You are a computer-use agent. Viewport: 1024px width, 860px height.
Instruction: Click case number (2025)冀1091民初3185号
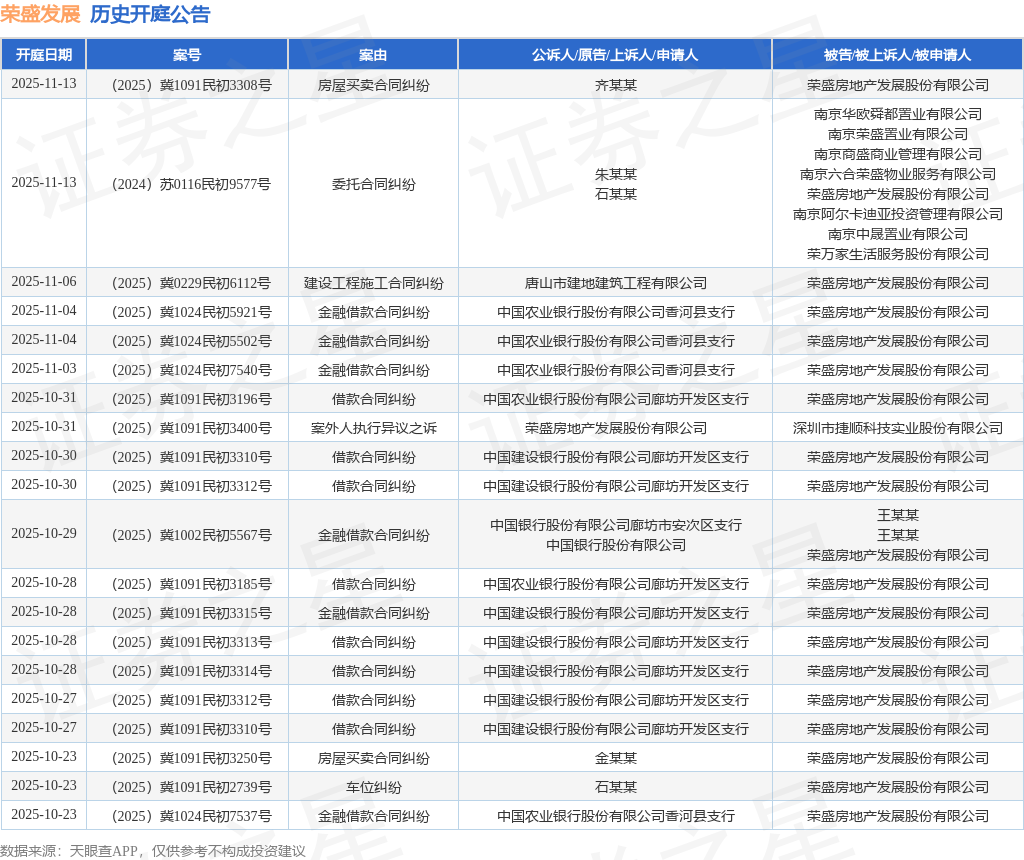(191, 584)
